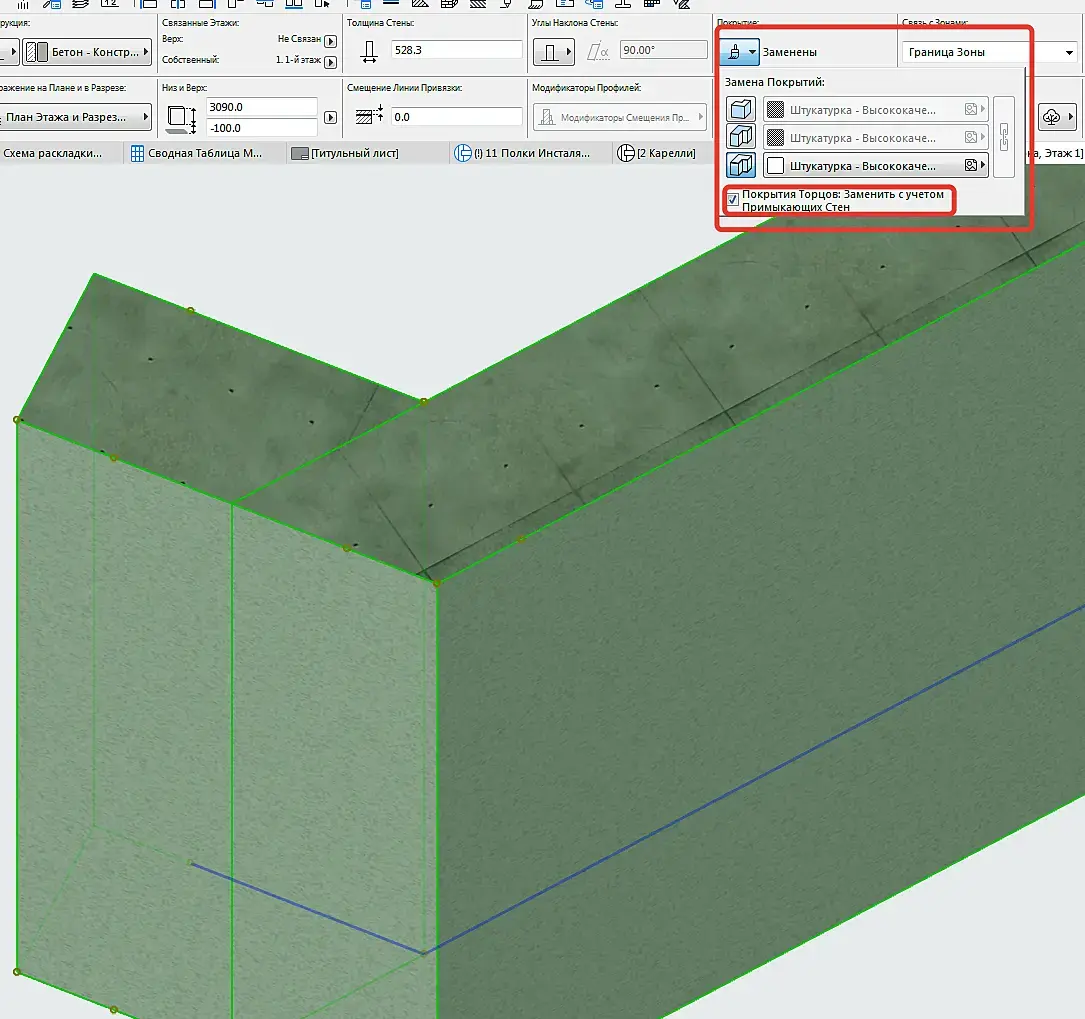
Task: Open the wall slant geometry dropdown button
Action: click(x=554, y=52)
